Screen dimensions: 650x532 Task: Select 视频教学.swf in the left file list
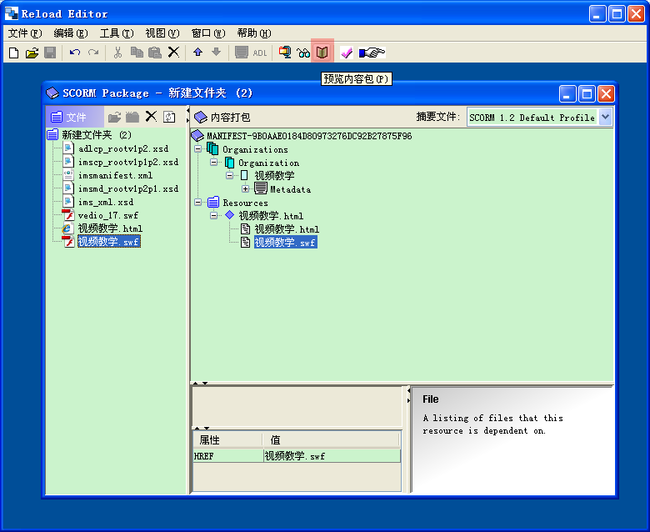pyautogui.click(x=109, y=242)
